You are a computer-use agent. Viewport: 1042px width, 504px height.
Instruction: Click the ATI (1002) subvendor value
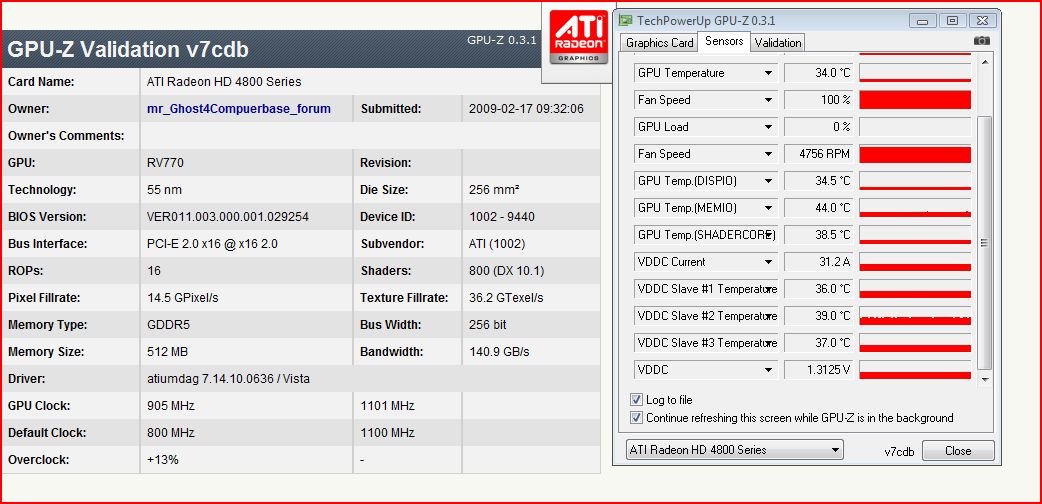pyautogui.click(x=497, y=244)
